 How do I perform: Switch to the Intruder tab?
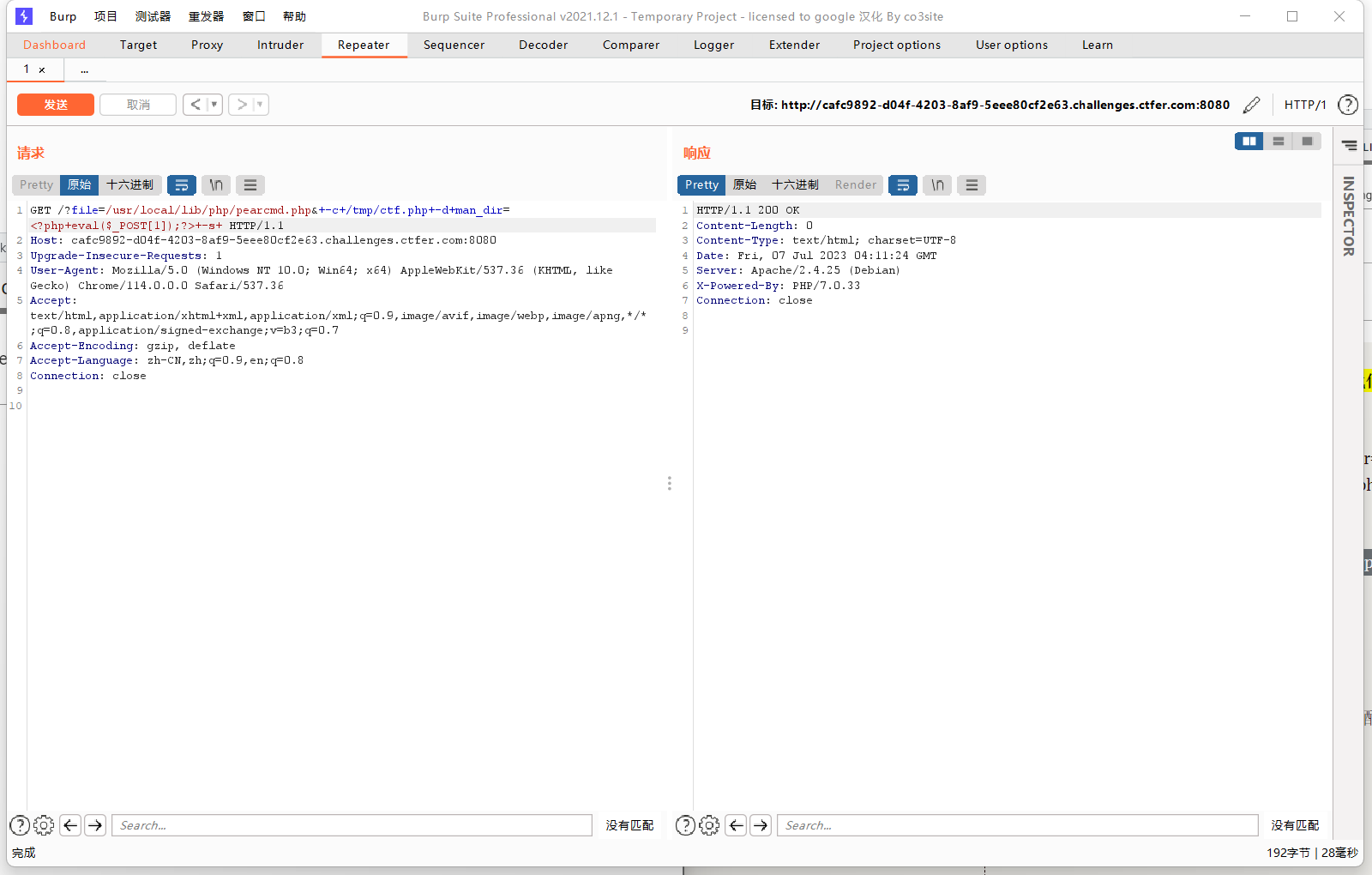pos(280,45)
